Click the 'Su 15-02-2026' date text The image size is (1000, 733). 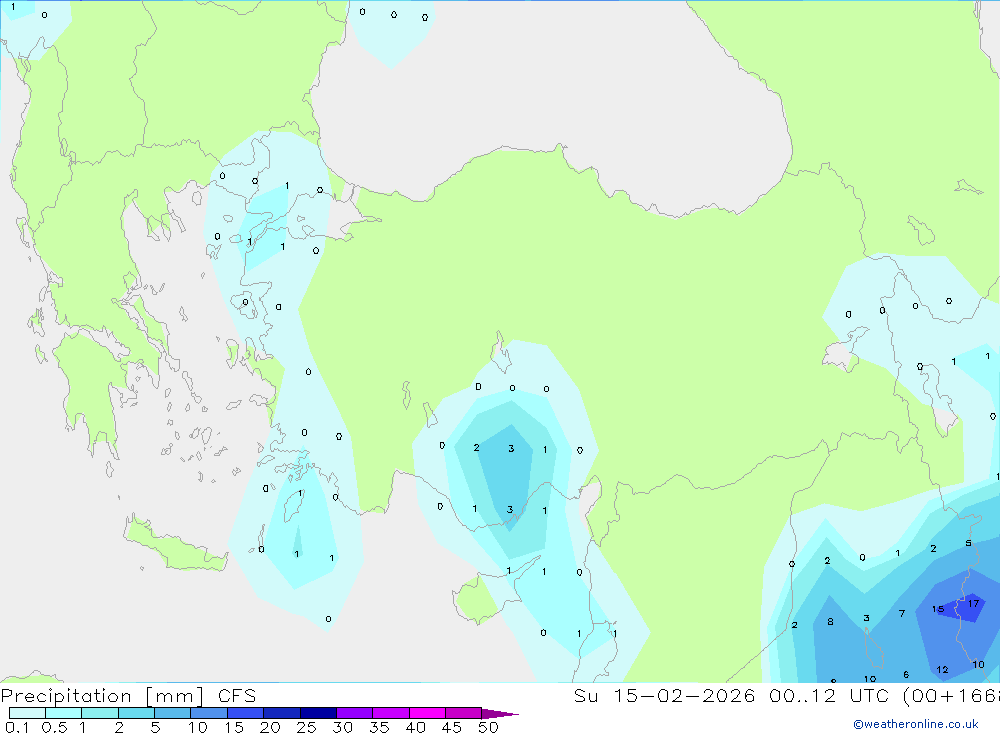click(x=664, y=695)
